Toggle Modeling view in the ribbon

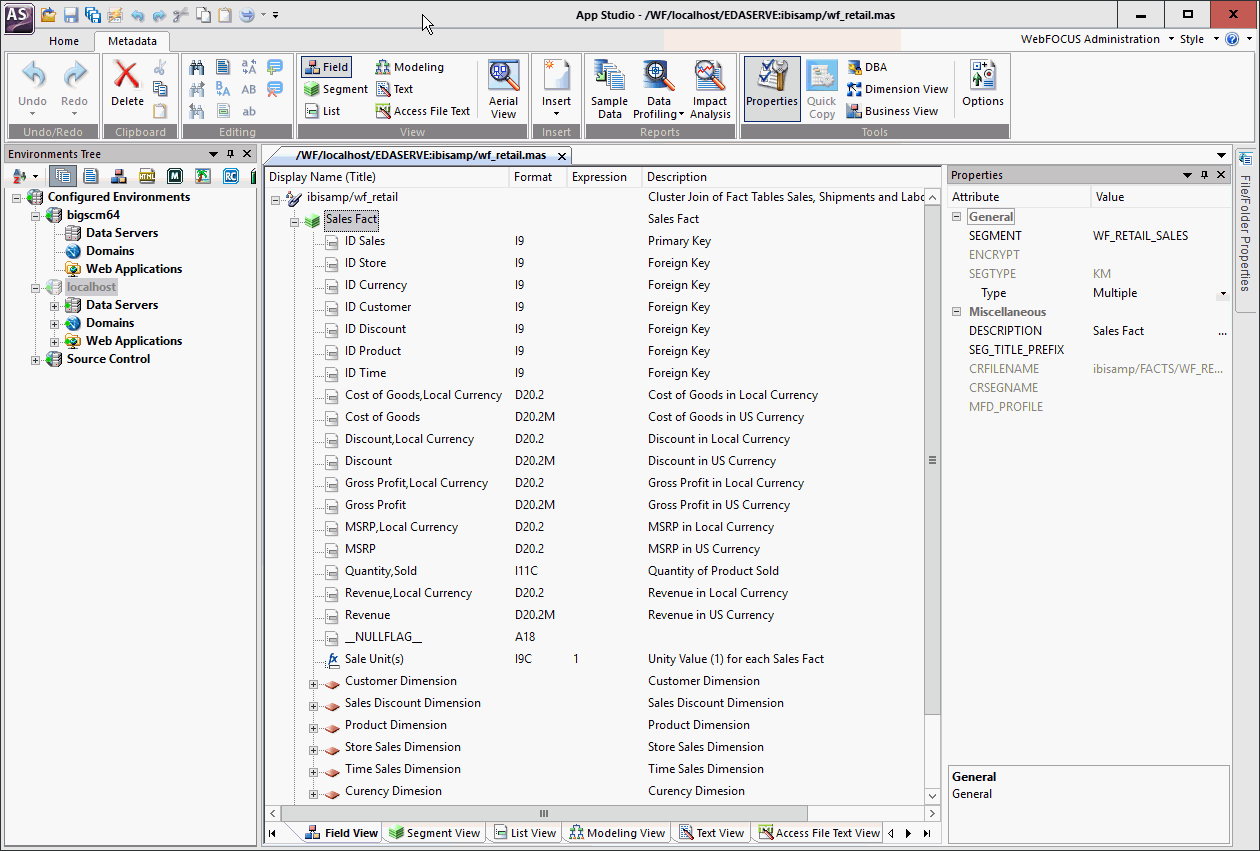(x=410, y=67)
